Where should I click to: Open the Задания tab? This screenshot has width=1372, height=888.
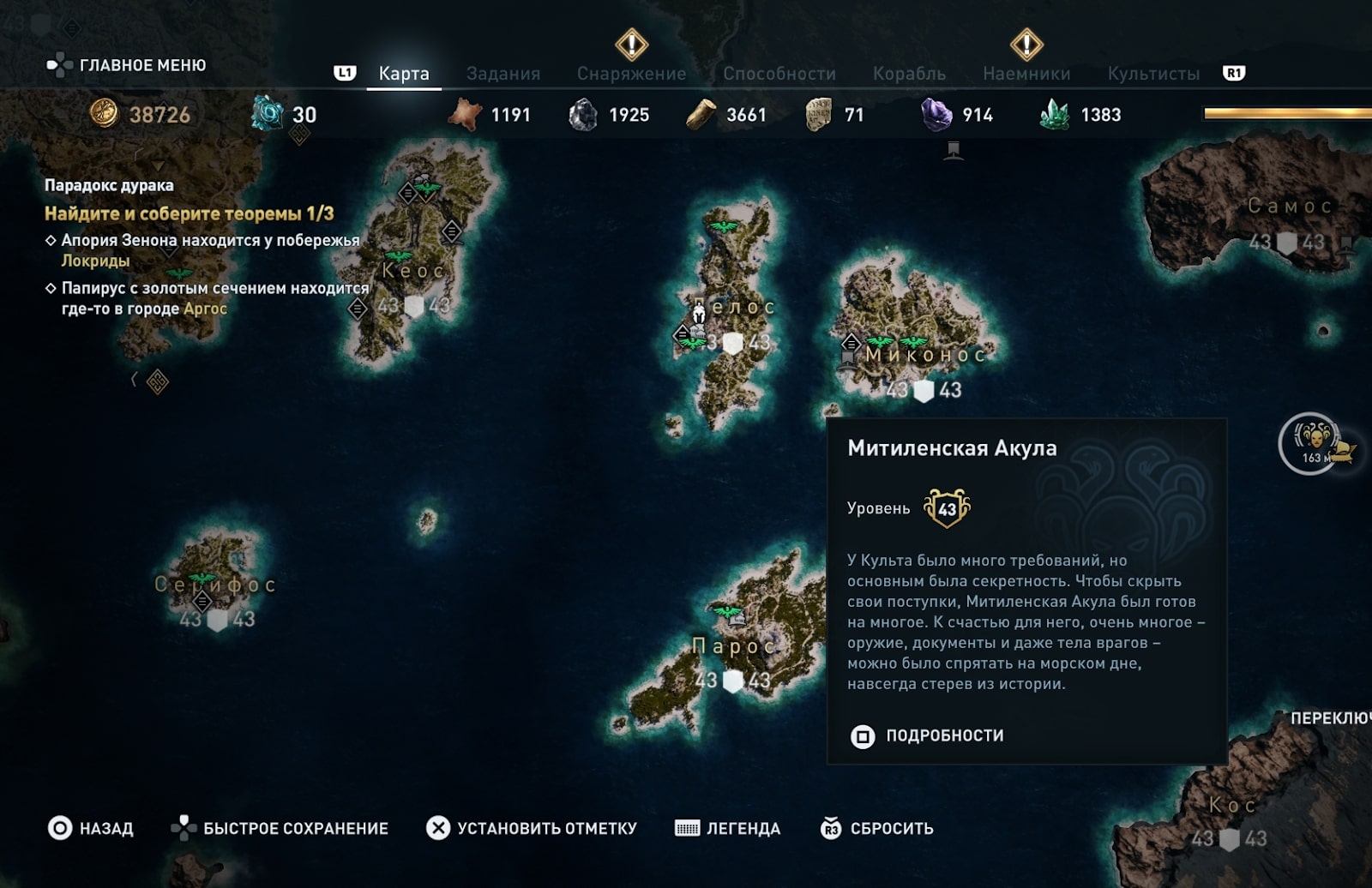point(503,74)
